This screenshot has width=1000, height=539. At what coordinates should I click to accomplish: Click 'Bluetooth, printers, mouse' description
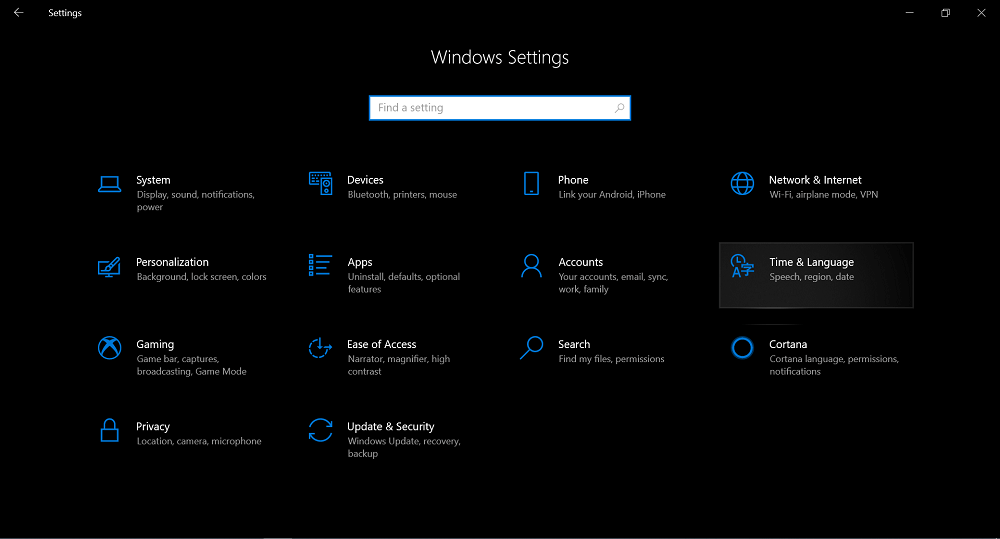402,195
